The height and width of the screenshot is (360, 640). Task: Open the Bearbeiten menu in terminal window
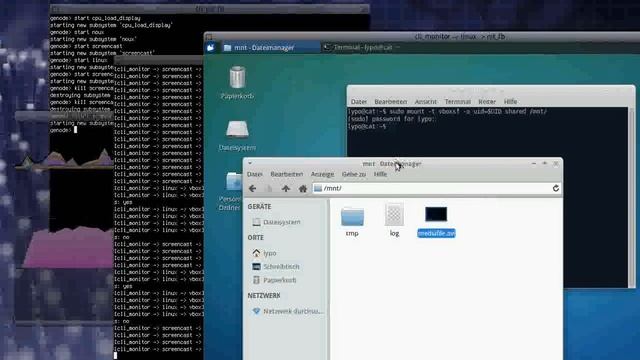click(x=391, y=102)
